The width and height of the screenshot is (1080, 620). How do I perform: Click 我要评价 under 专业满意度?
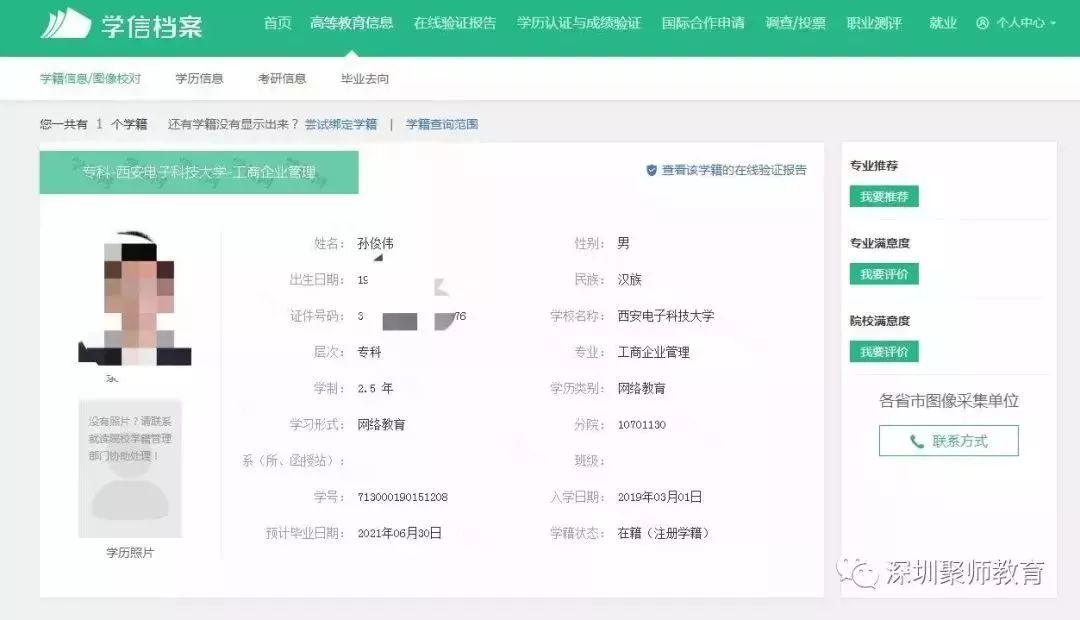[884, 274]
